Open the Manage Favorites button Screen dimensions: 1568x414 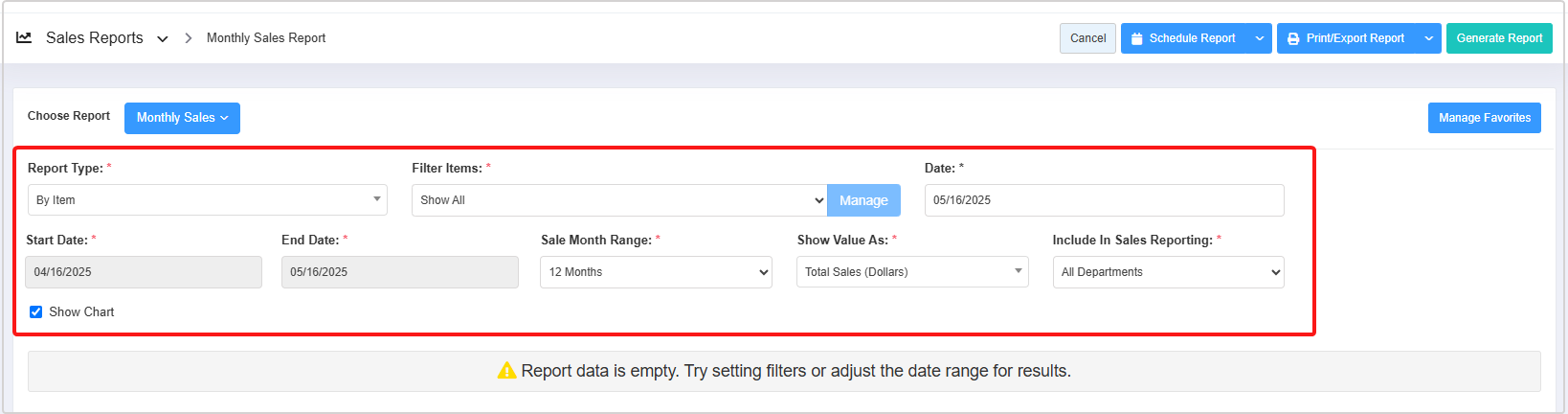(1484, 118)
